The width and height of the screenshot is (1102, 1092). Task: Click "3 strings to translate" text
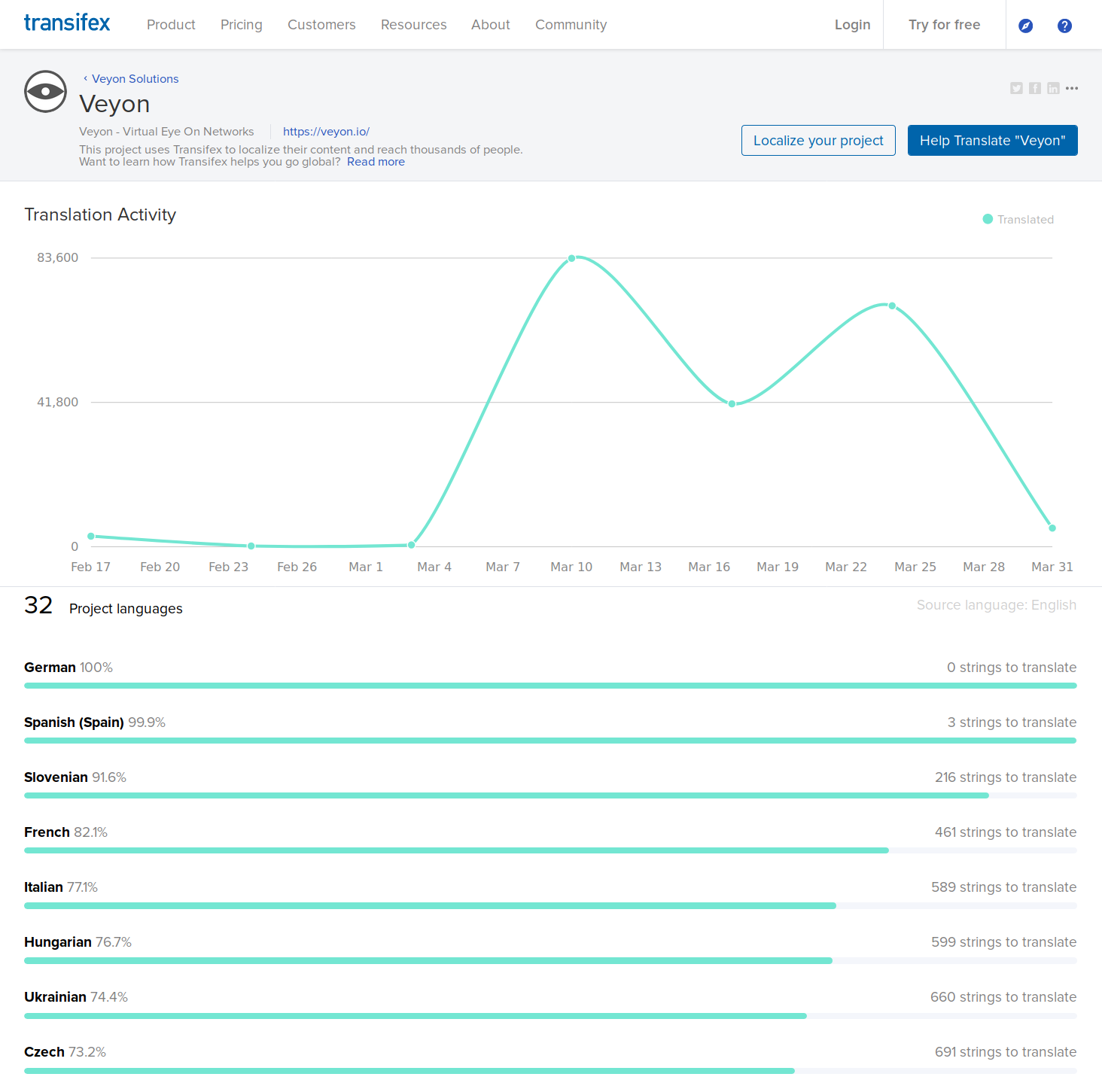[1012, 722]
